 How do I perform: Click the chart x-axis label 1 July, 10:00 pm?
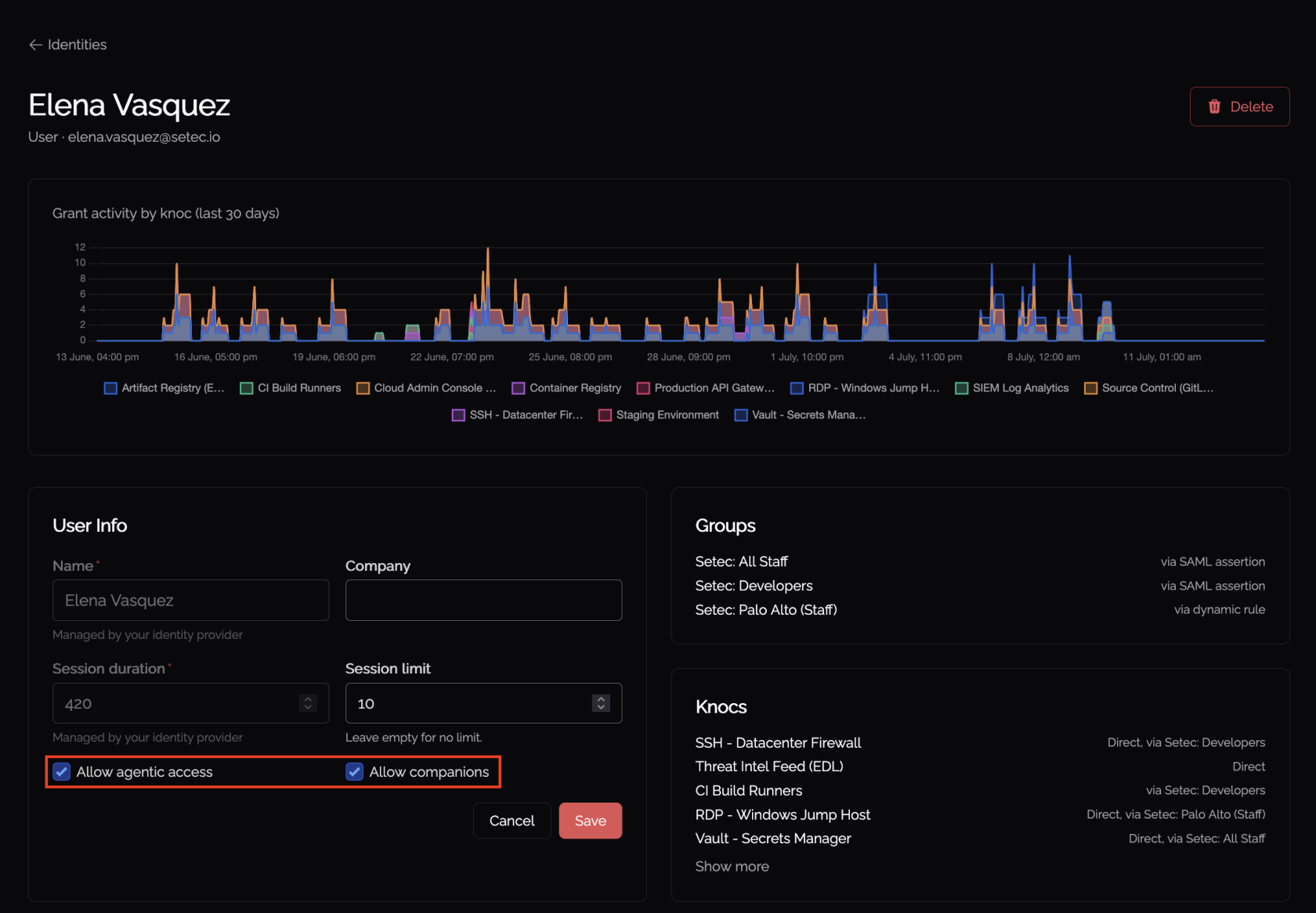pos(807,357)
